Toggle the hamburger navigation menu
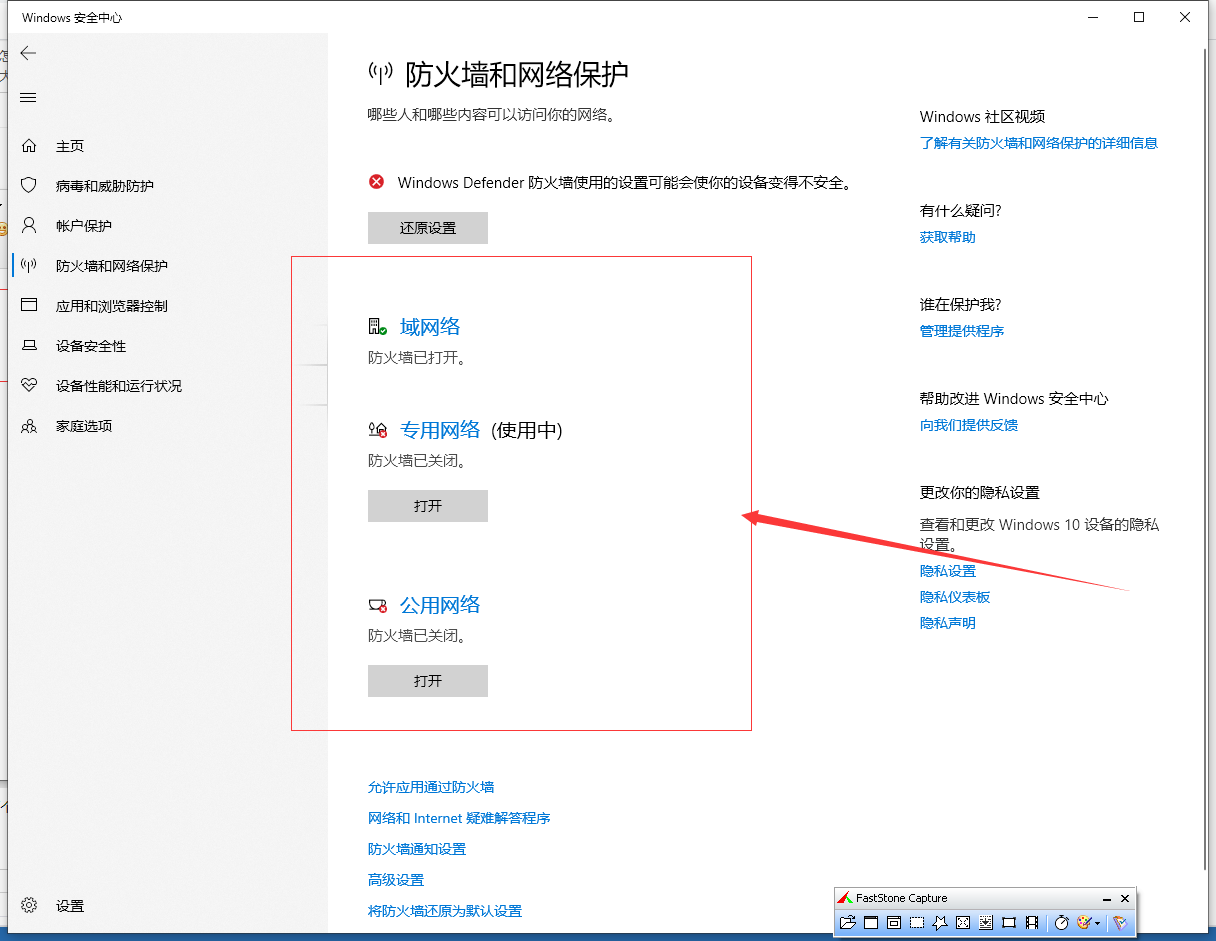The height and width of the screenshot is (941, 1216). point(28,97)
